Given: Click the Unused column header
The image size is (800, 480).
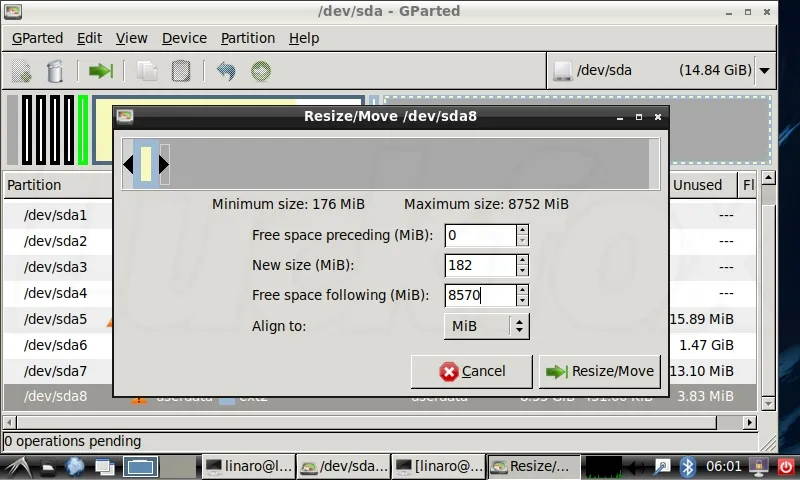Looking at the screenshot, I should tap(702, 185).
